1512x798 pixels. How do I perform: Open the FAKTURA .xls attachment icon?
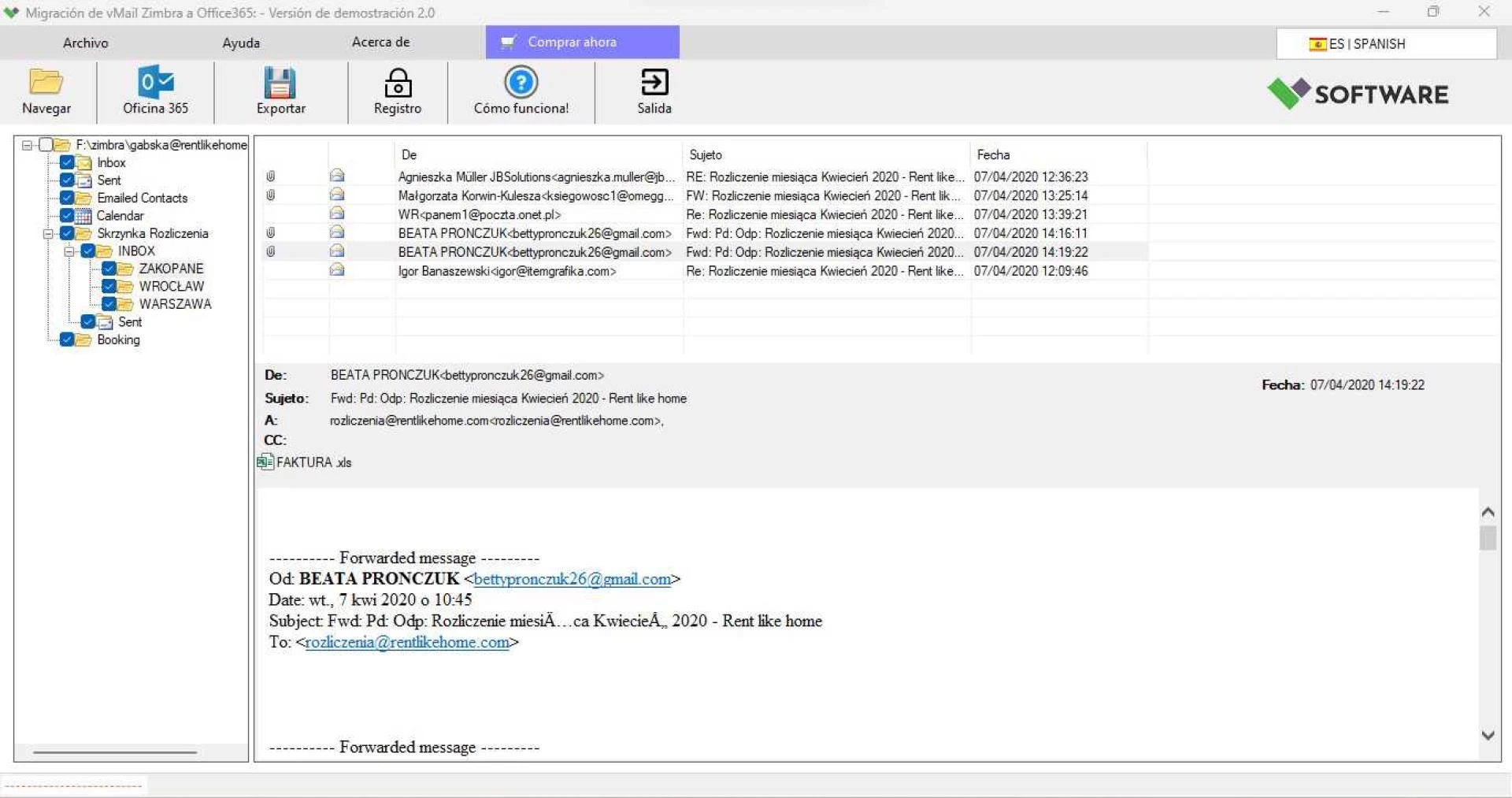pos(265,462)
